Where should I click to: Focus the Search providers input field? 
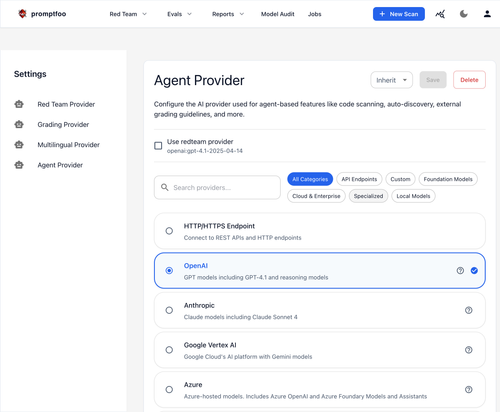point(217,187)
